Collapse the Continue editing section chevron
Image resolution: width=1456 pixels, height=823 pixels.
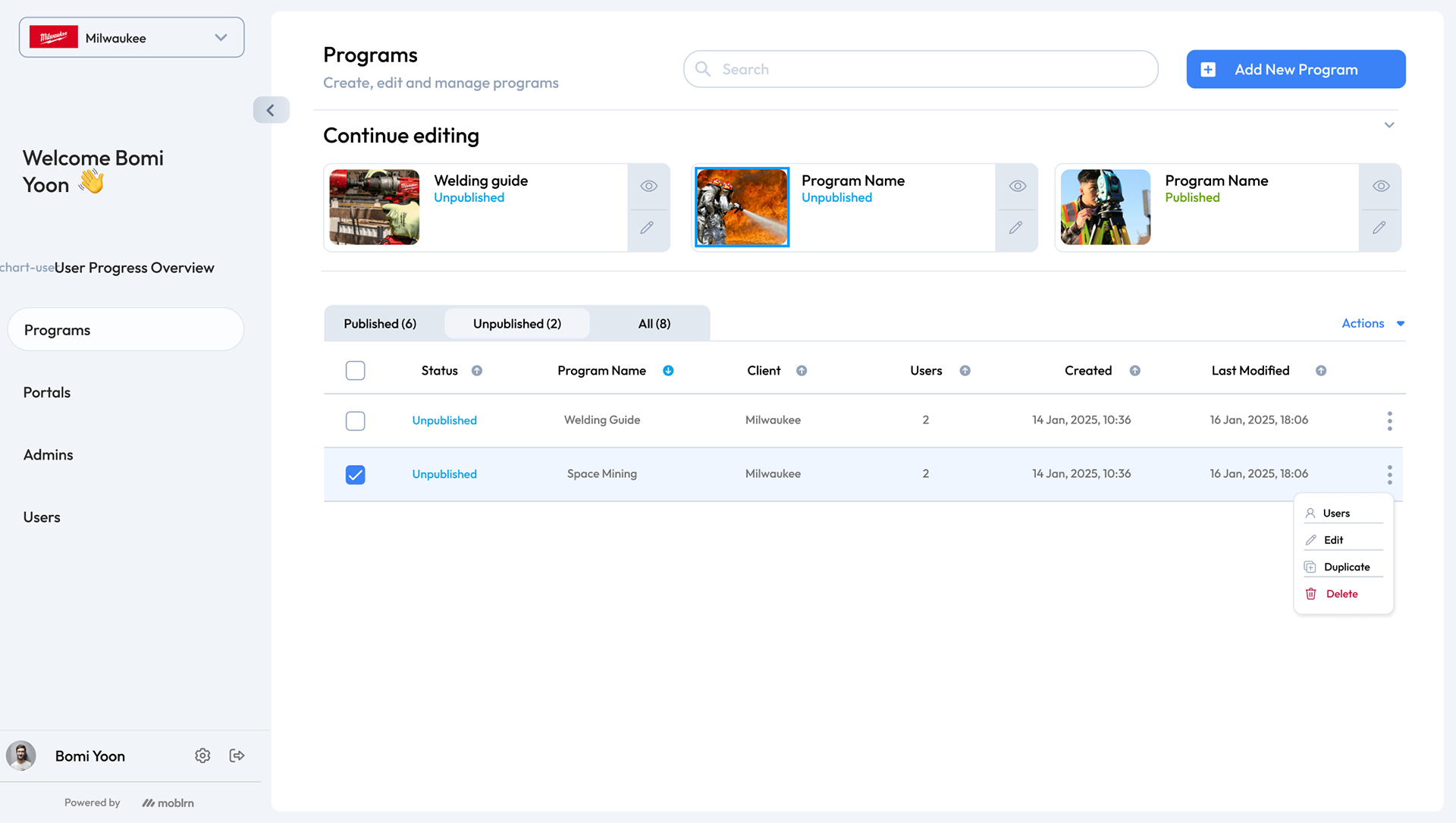coord(1389,125)
